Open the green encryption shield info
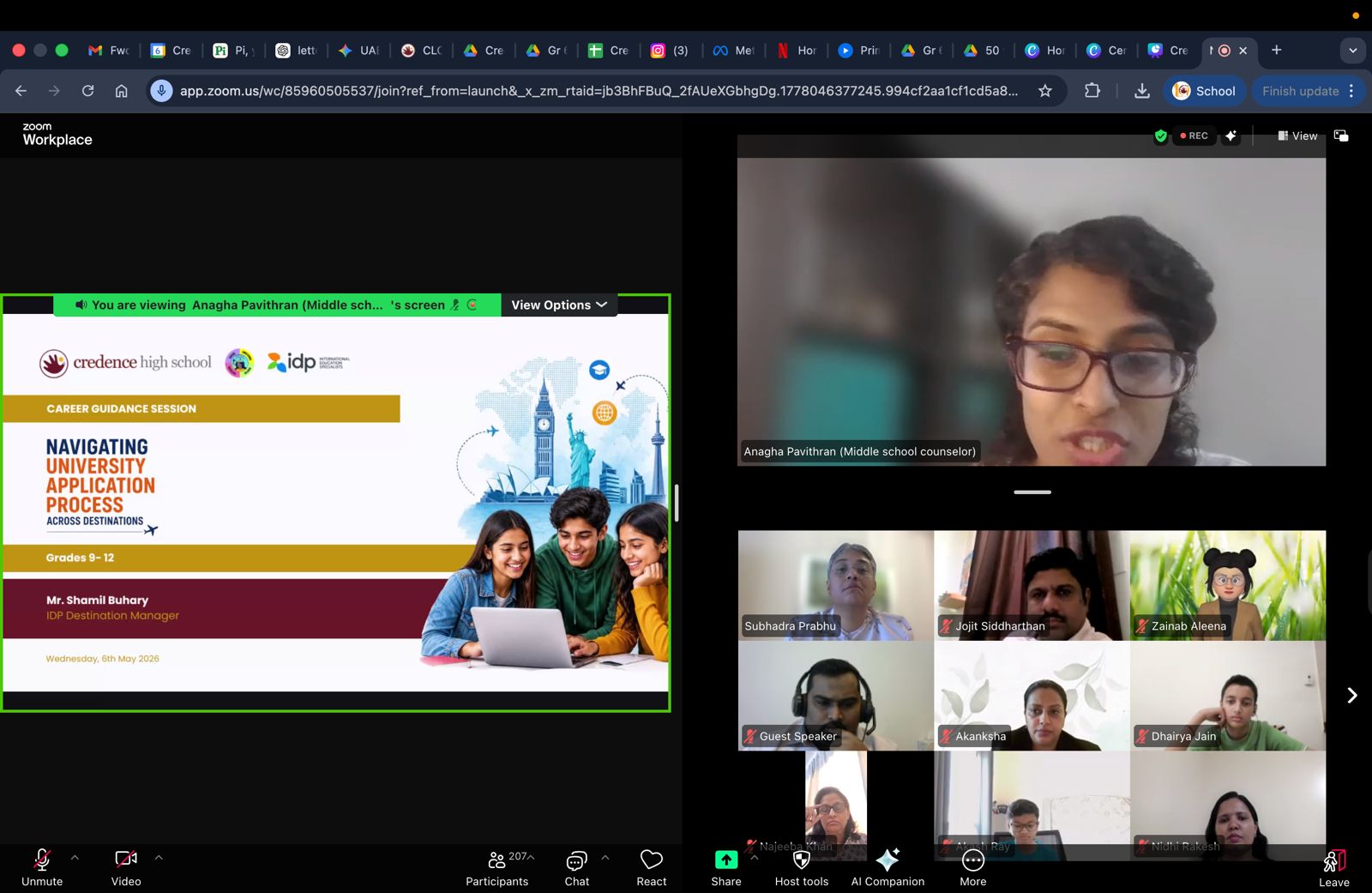This screenshot has width=1372, height=893. click(x=1160, y=136)
